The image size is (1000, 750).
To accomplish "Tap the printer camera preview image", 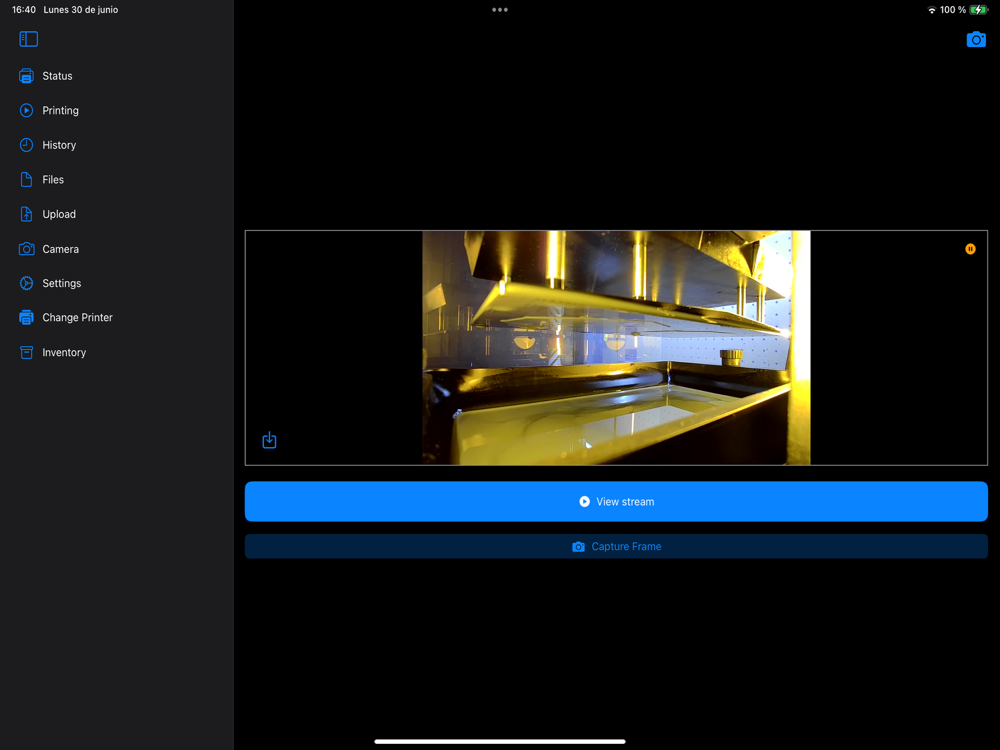I will (616, 348).
